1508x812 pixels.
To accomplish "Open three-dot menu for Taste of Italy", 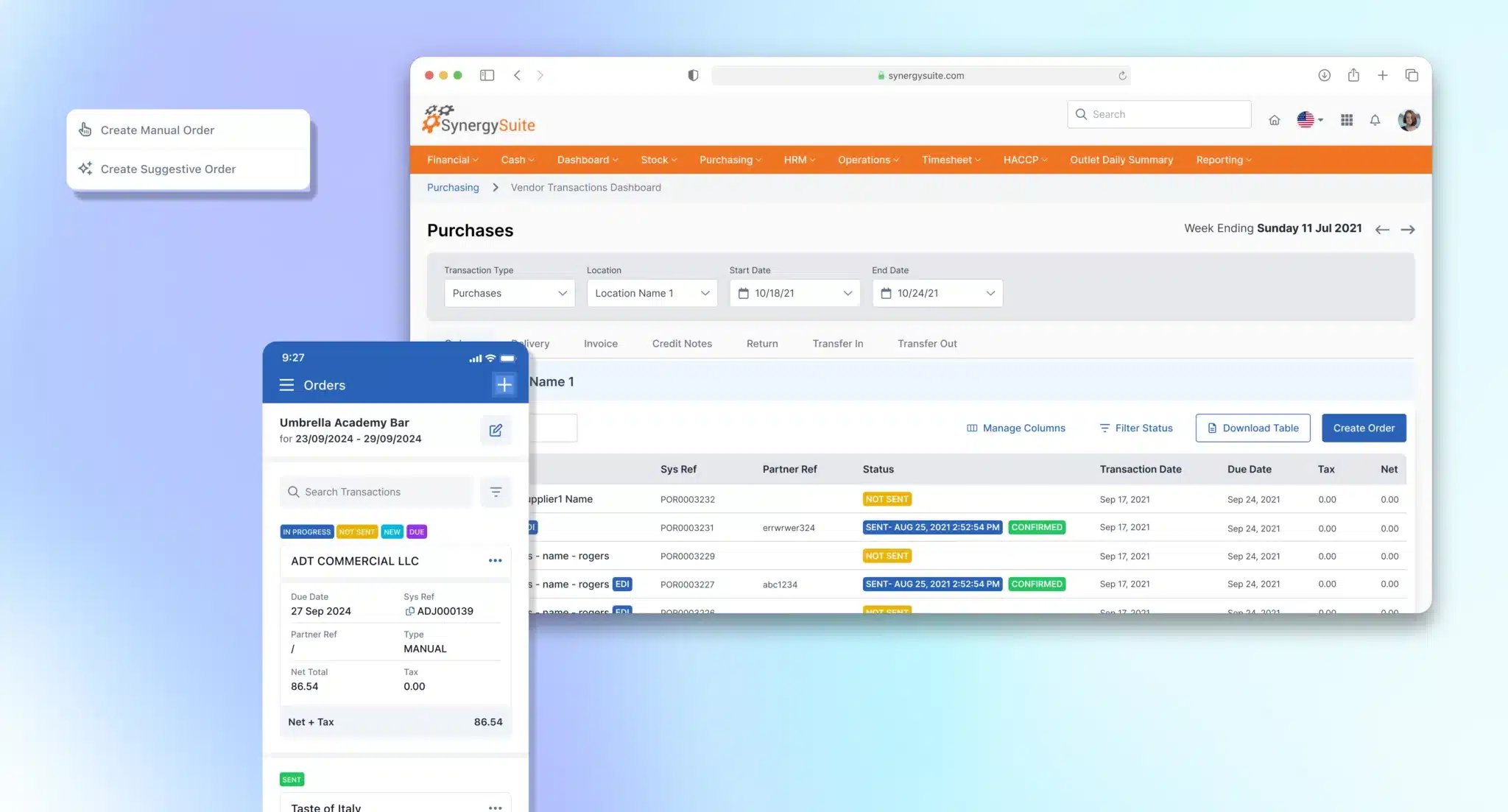I will pyautogui.click(x=495, y=808).
